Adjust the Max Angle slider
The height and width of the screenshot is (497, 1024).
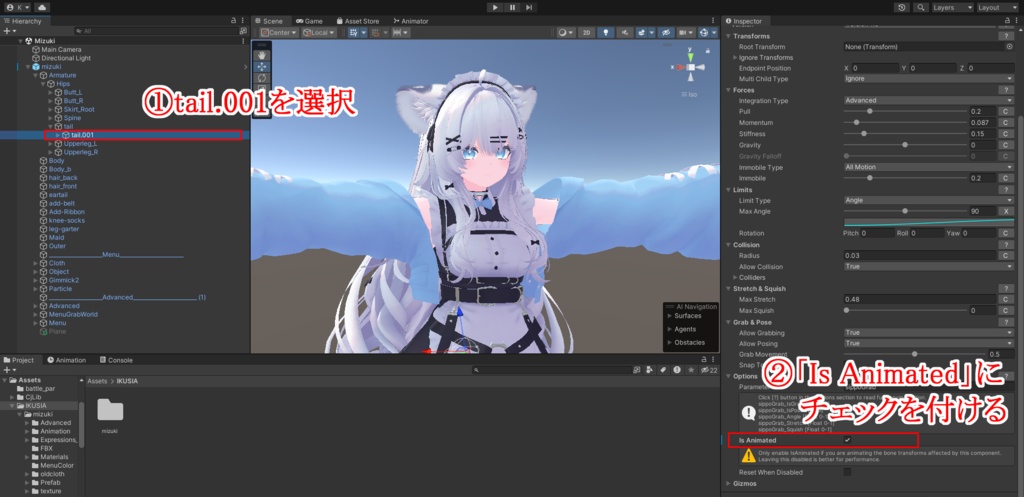coord(905,212)
